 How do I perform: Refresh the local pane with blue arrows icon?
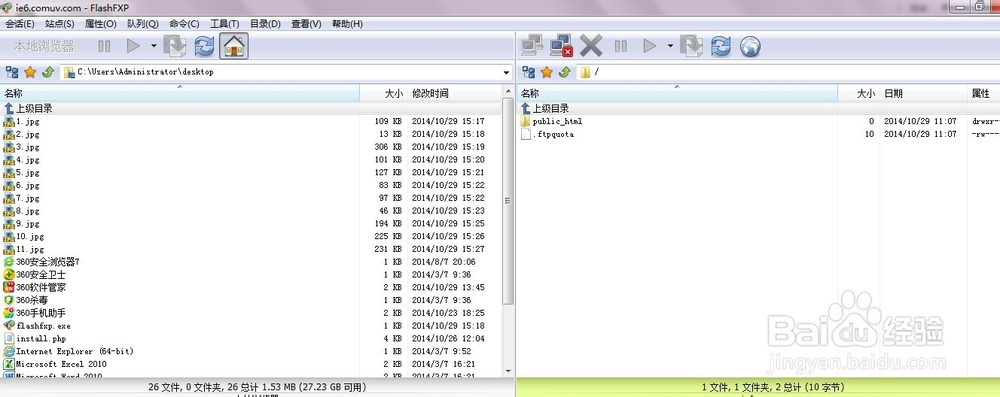pos(204,46)
